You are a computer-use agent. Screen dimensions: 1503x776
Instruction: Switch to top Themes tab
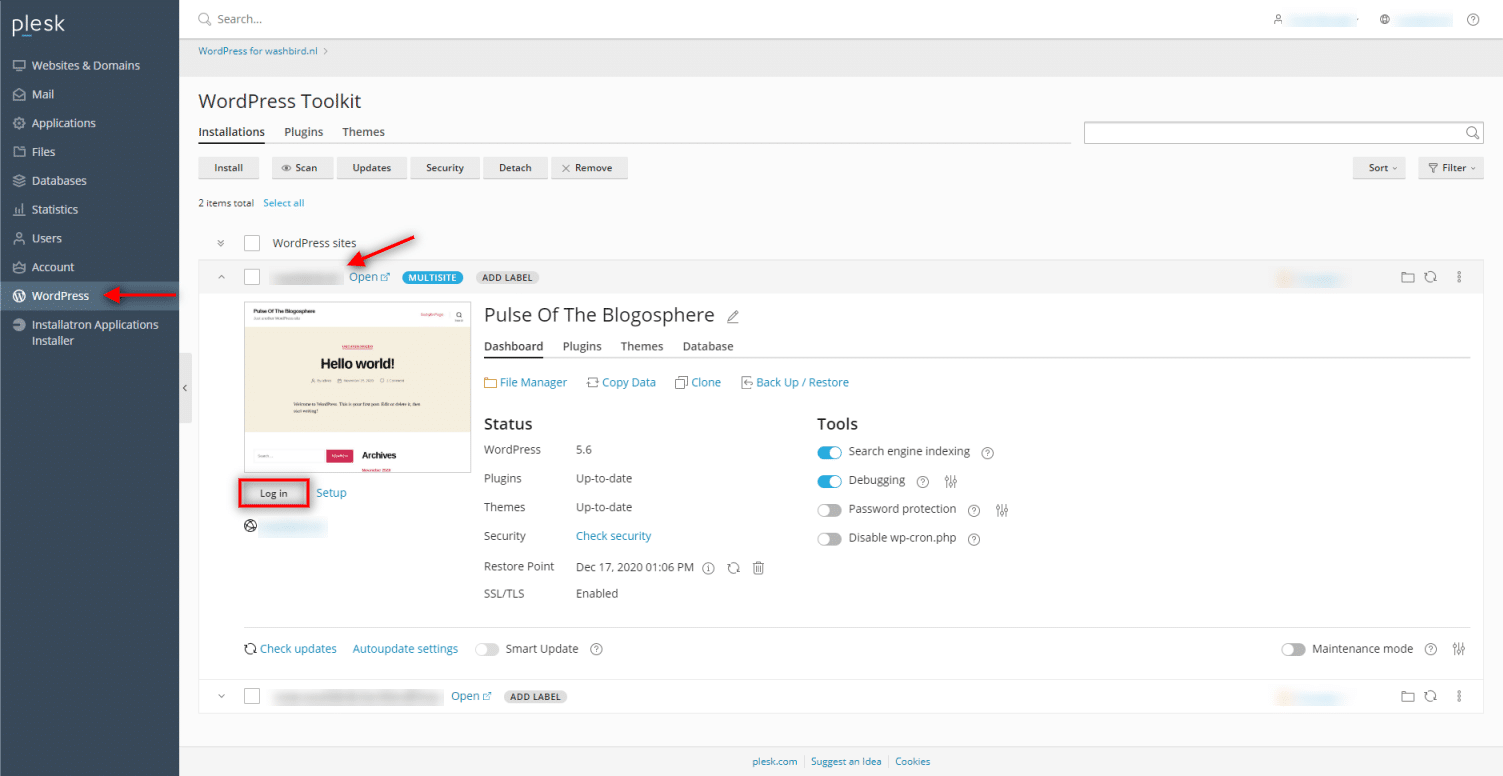click(363, 132)
